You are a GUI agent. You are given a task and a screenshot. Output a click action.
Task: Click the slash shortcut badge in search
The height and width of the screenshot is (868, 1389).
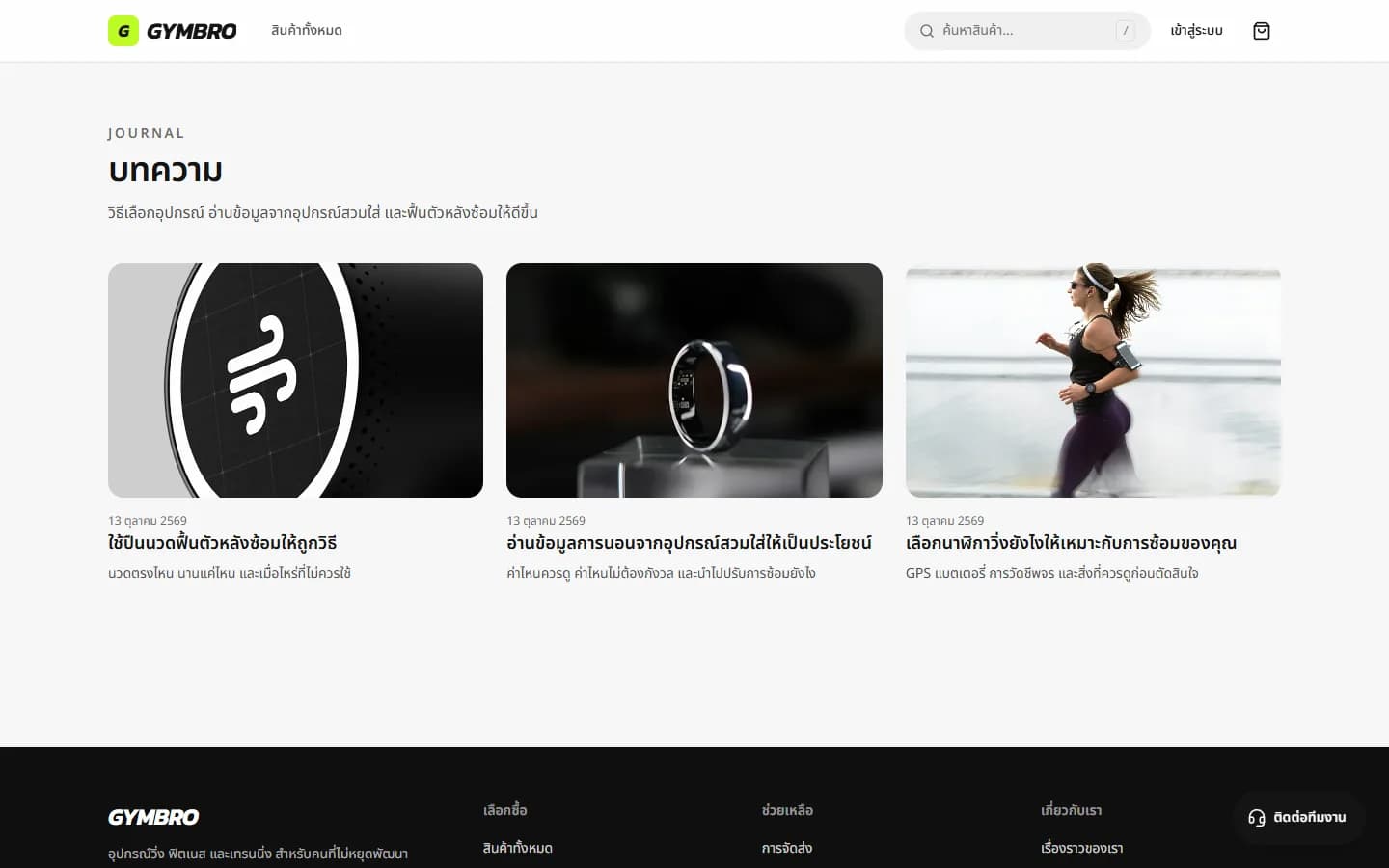[x=1125, y=31]
